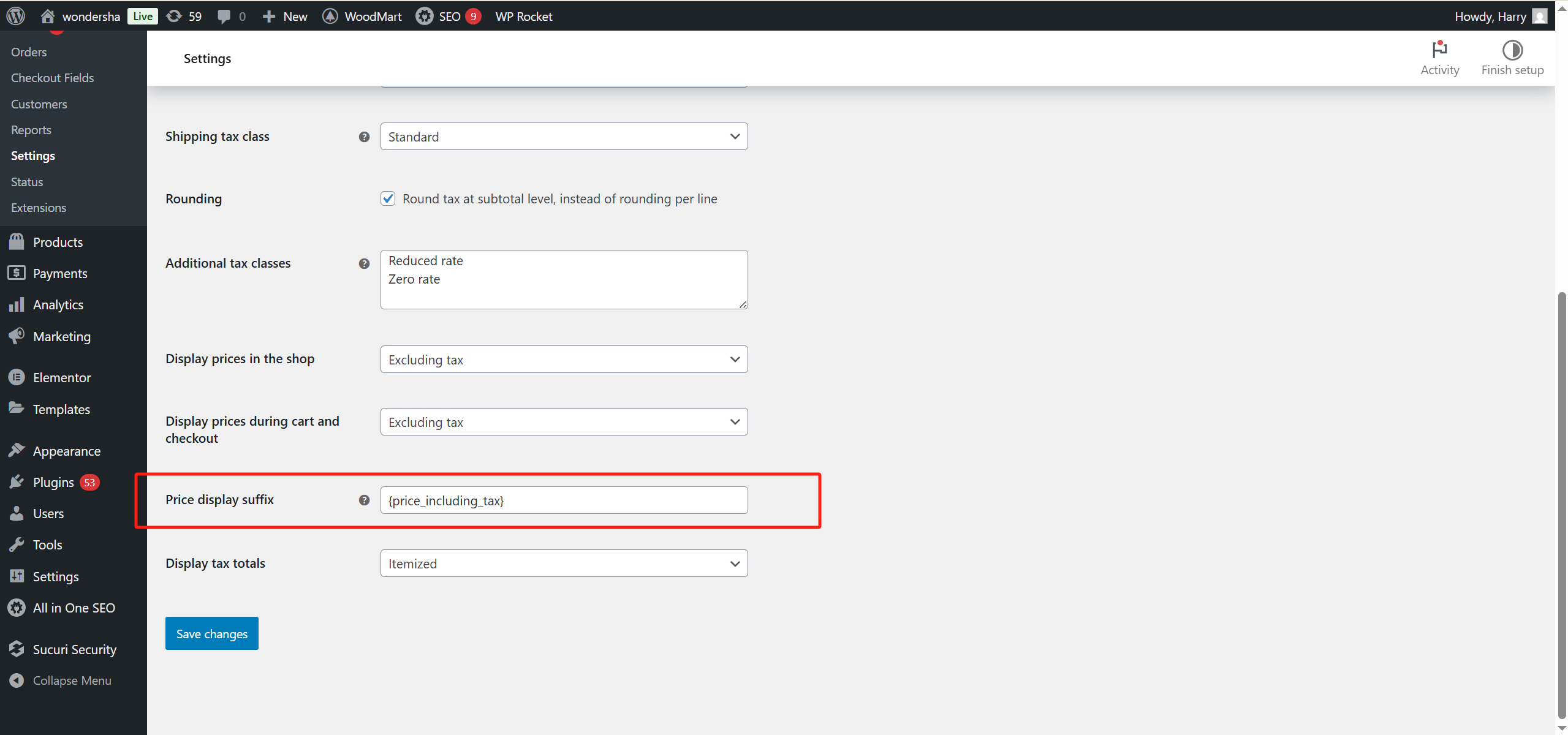The image size is (1568, 735).
Task: Open the Finish setup link
Action: click(1512, 58)
